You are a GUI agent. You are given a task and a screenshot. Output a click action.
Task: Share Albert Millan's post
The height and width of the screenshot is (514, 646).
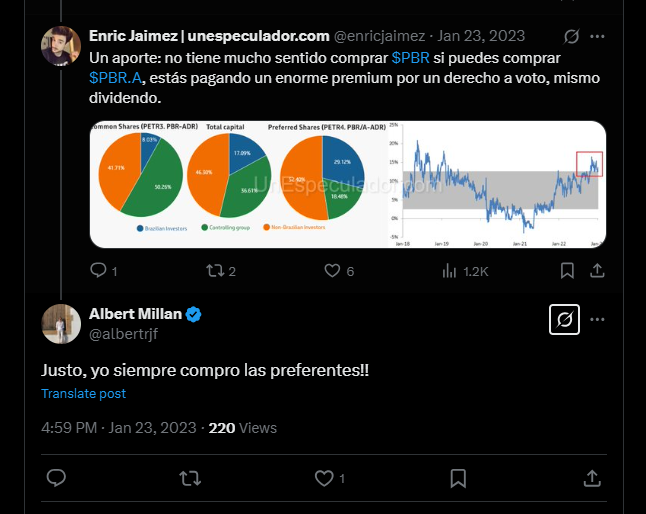point(592,478)
